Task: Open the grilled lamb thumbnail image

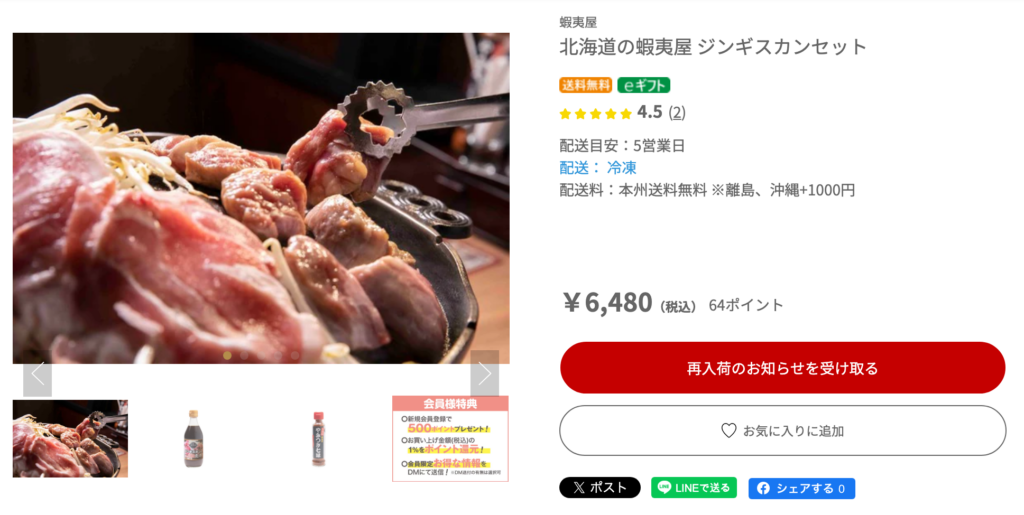Action: tap(71, 439)
